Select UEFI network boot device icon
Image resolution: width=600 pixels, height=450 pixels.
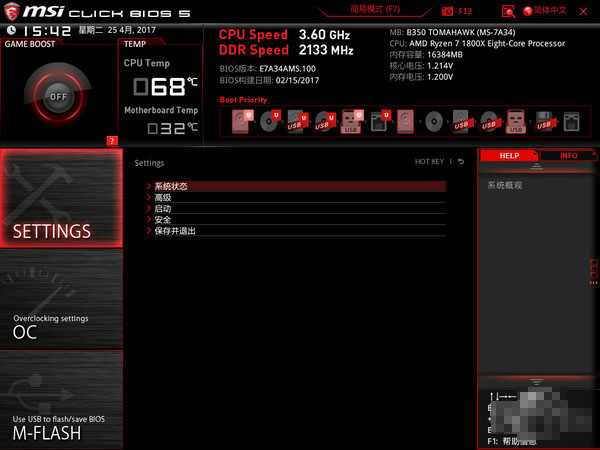tap(380, 121)
